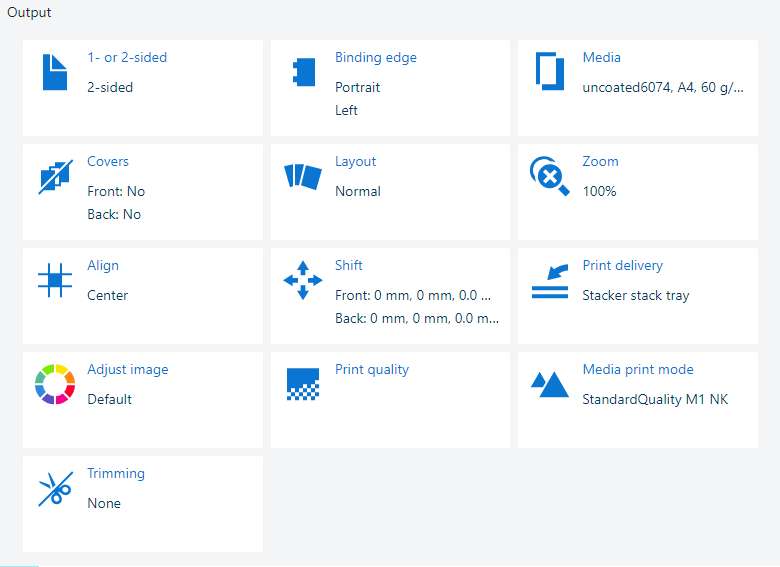The image size is (780, 567).
Task: Open the 1- or 2-sided setting
Action: coord(127,58)
